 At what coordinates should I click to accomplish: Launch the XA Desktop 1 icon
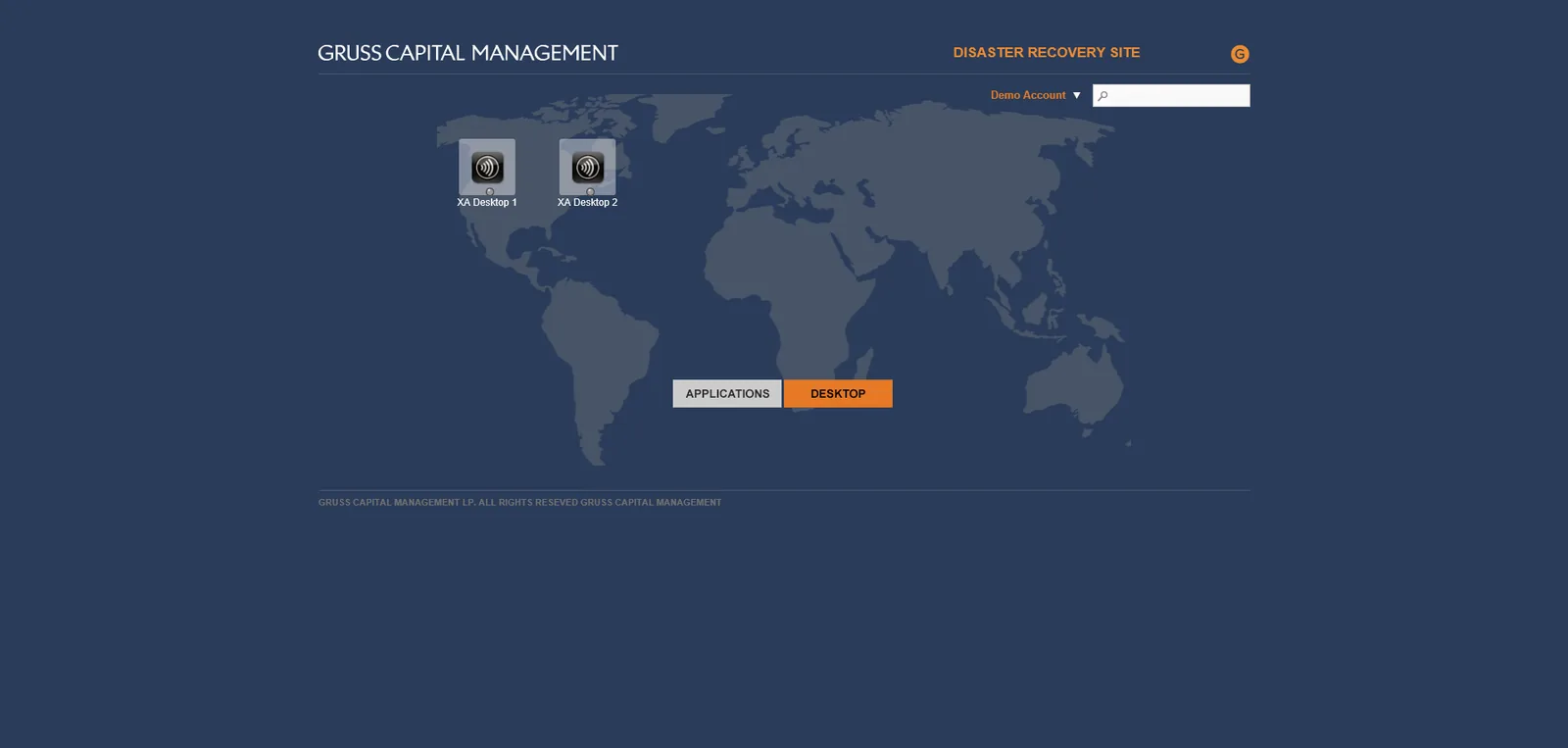tap(487, 167)
